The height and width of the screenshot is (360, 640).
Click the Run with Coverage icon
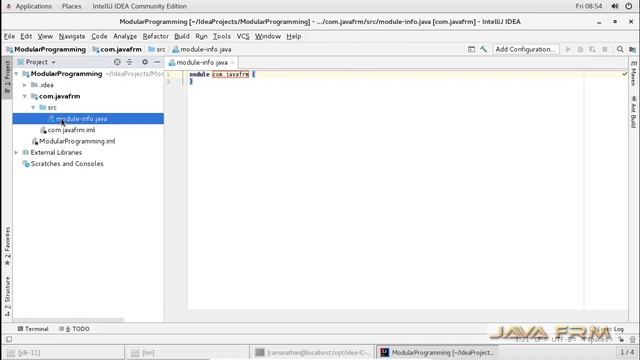click(x=592, y=49)
